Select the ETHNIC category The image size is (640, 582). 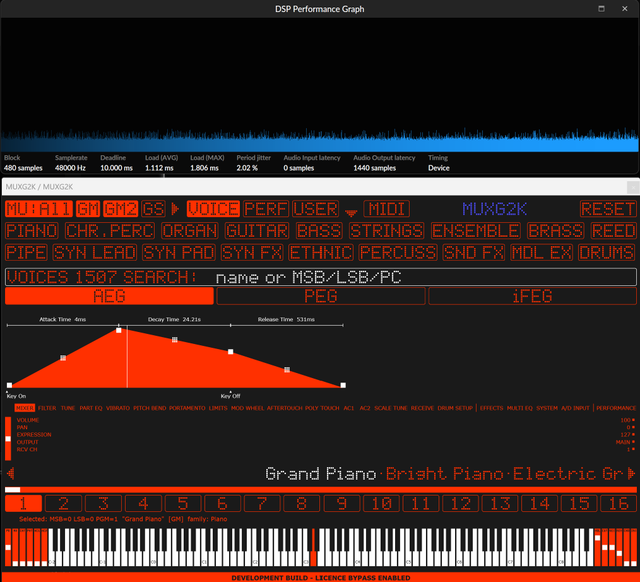click(x=321, y=252)
